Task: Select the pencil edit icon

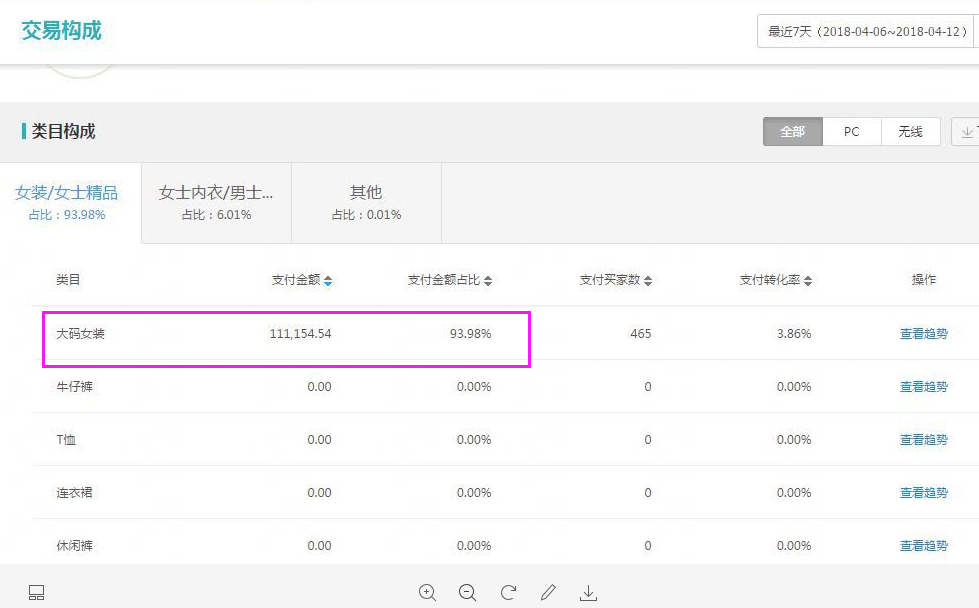Action: [x=548, y=592]
